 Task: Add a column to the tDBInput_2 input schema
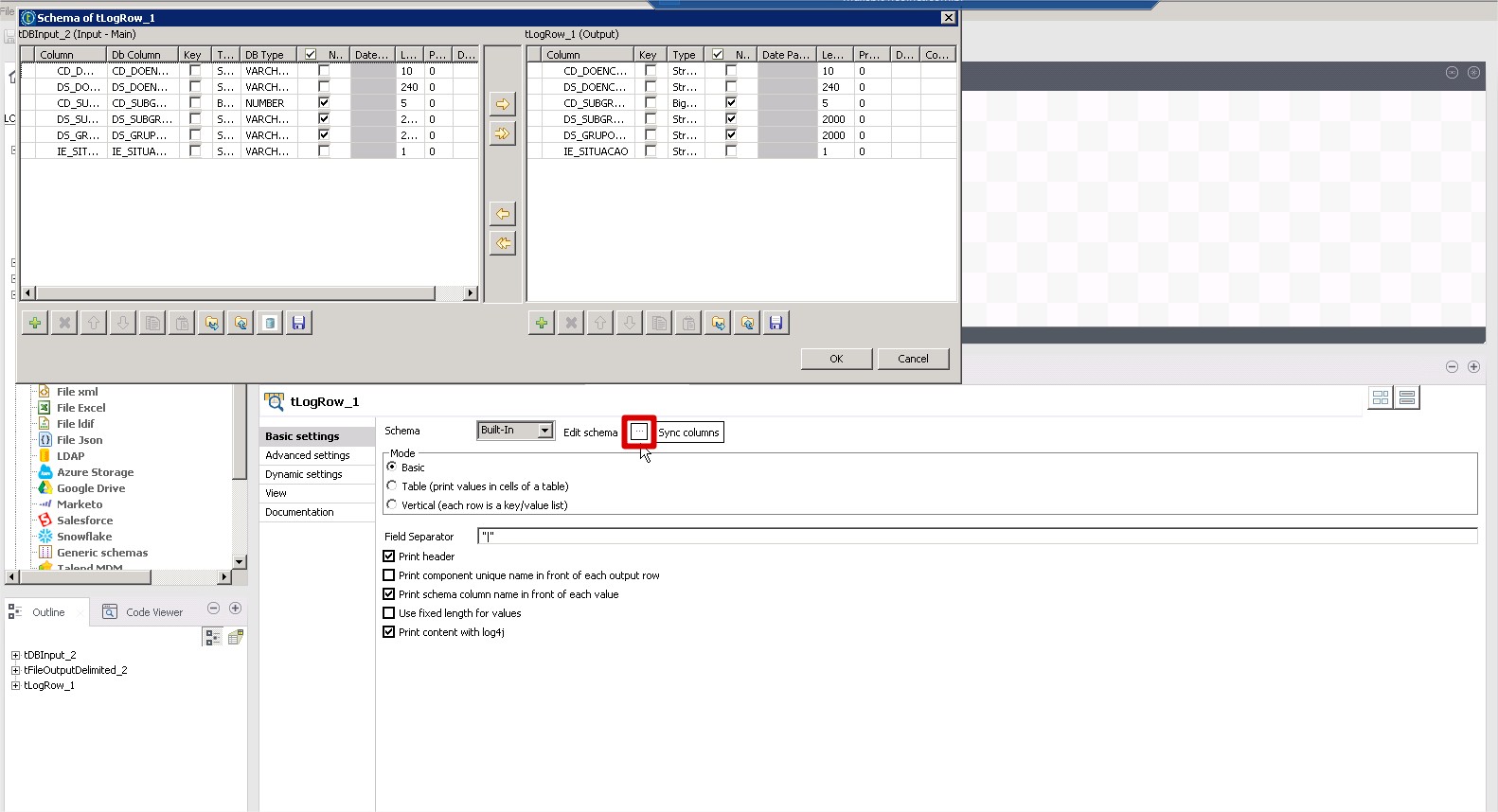pyautogui.click(x=35, y=323)
